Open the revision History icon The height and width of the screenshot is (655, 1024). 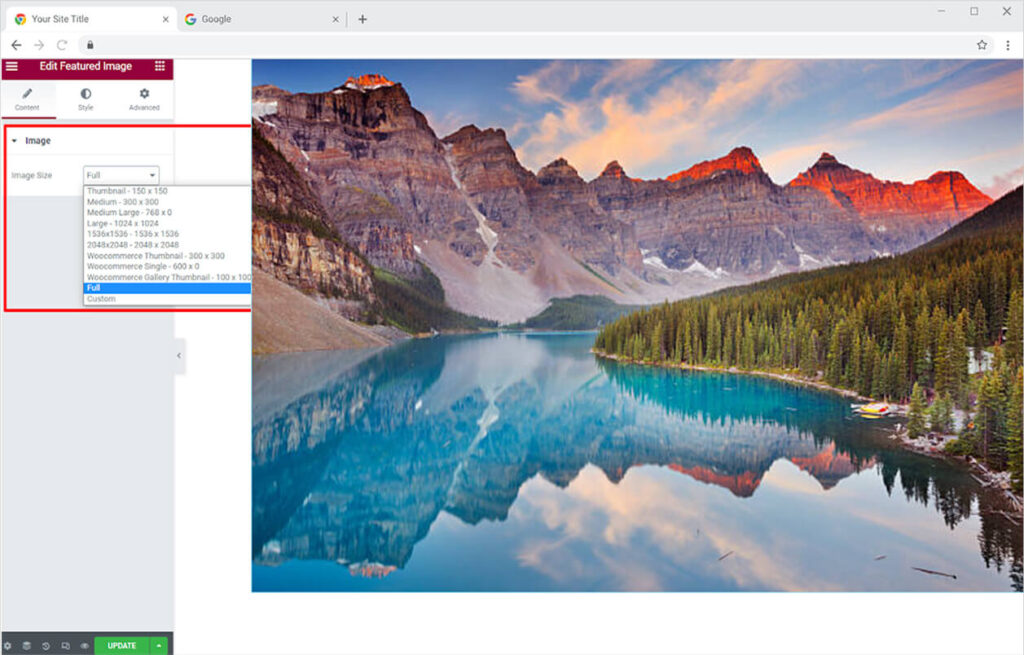click(x=46, y=646)
